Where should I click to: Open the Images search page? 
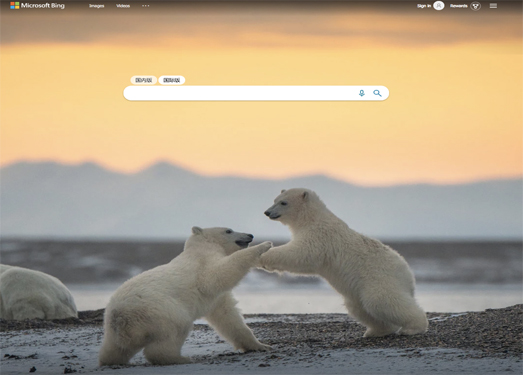coord(96,6)
